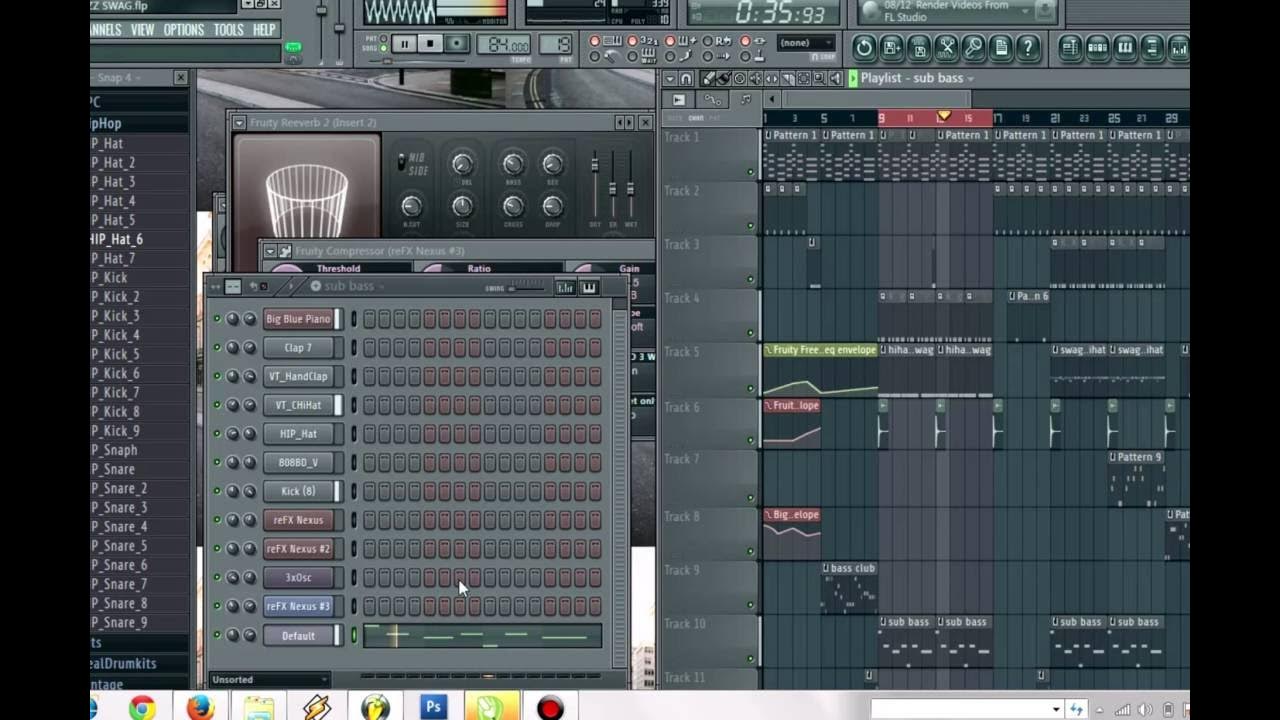The width and height of the screenshot is (1280, 720).
Task: Select the playlist paint brush tool
Action: [723, 78]
